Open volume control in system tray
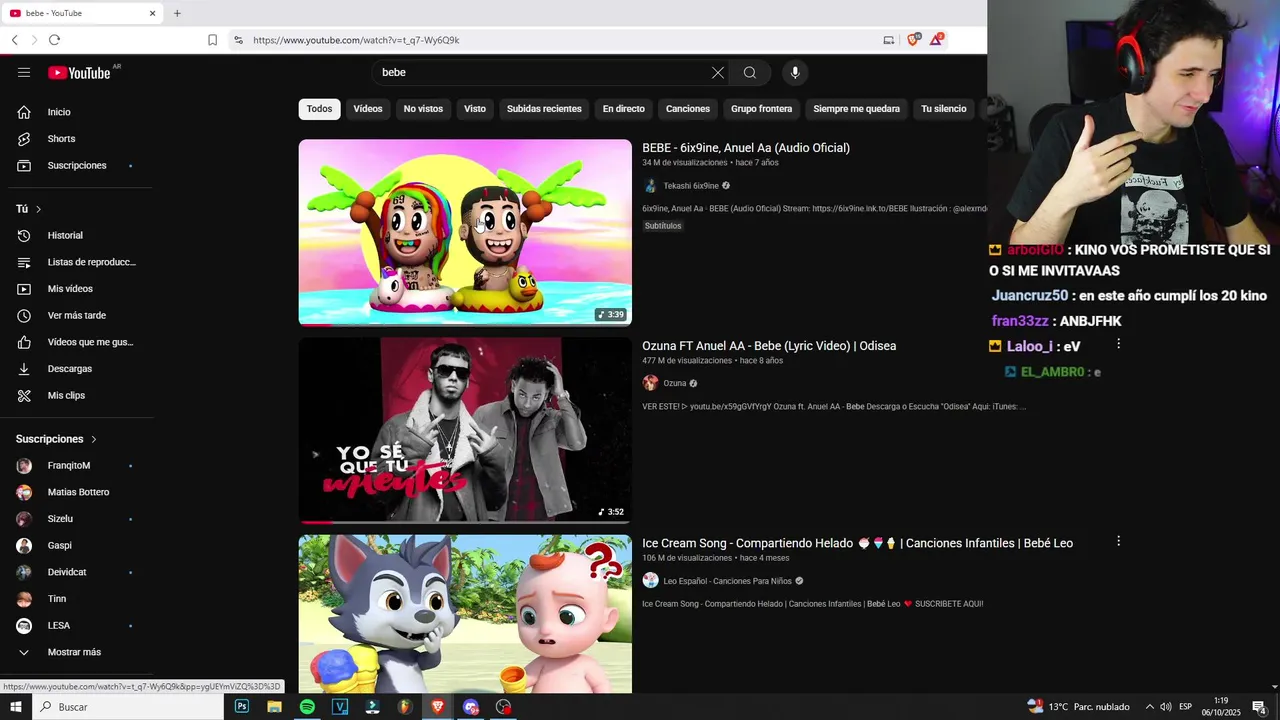This screenshot has height=720, width=1280. pos(1166,707)
